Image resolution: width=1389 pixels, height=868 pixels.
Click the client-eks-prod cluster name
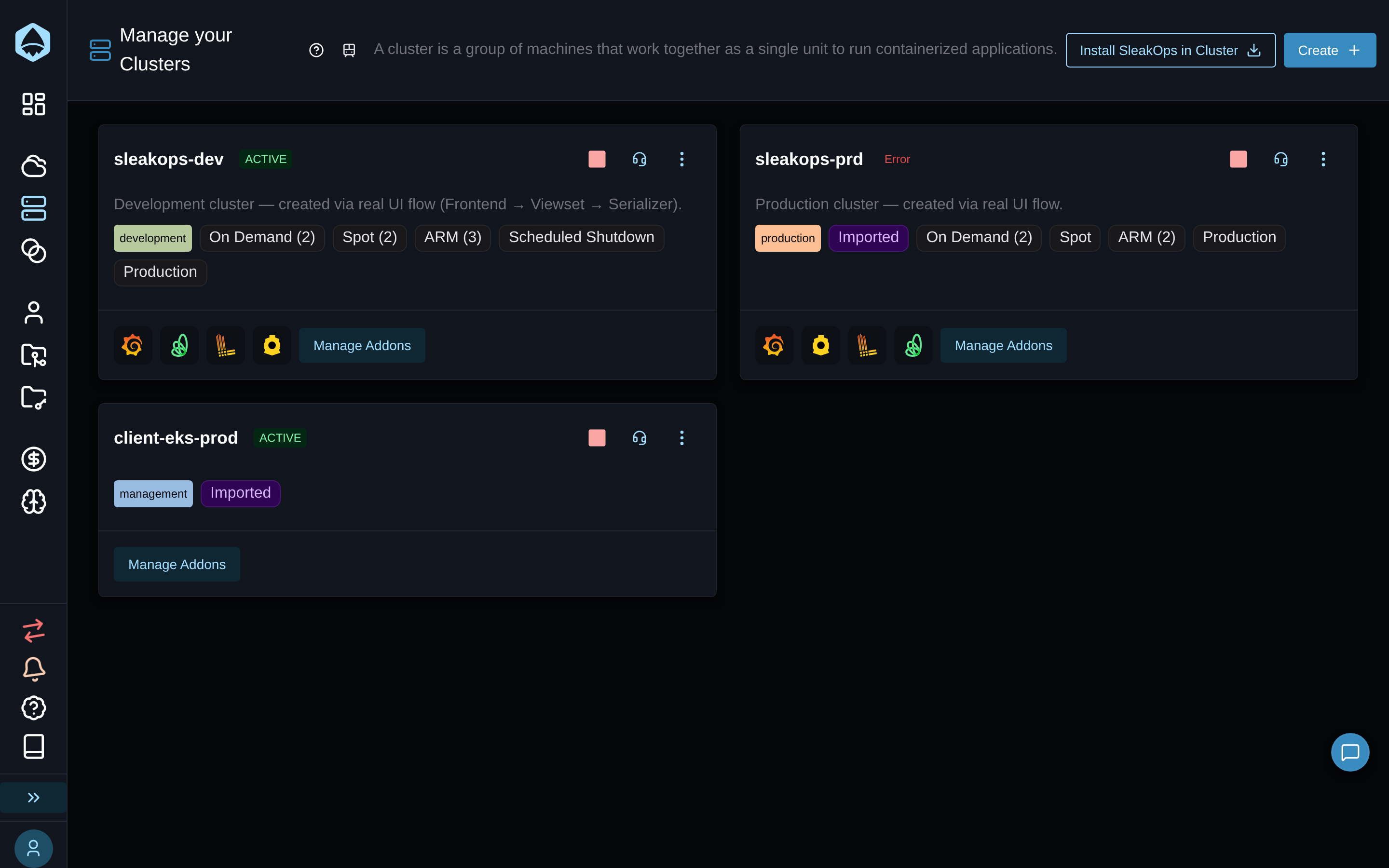(x=176, y=438)
